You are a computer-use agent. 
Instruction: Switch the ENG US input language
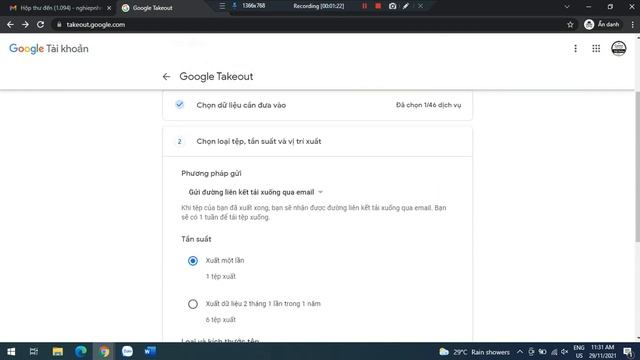(579, 351)
